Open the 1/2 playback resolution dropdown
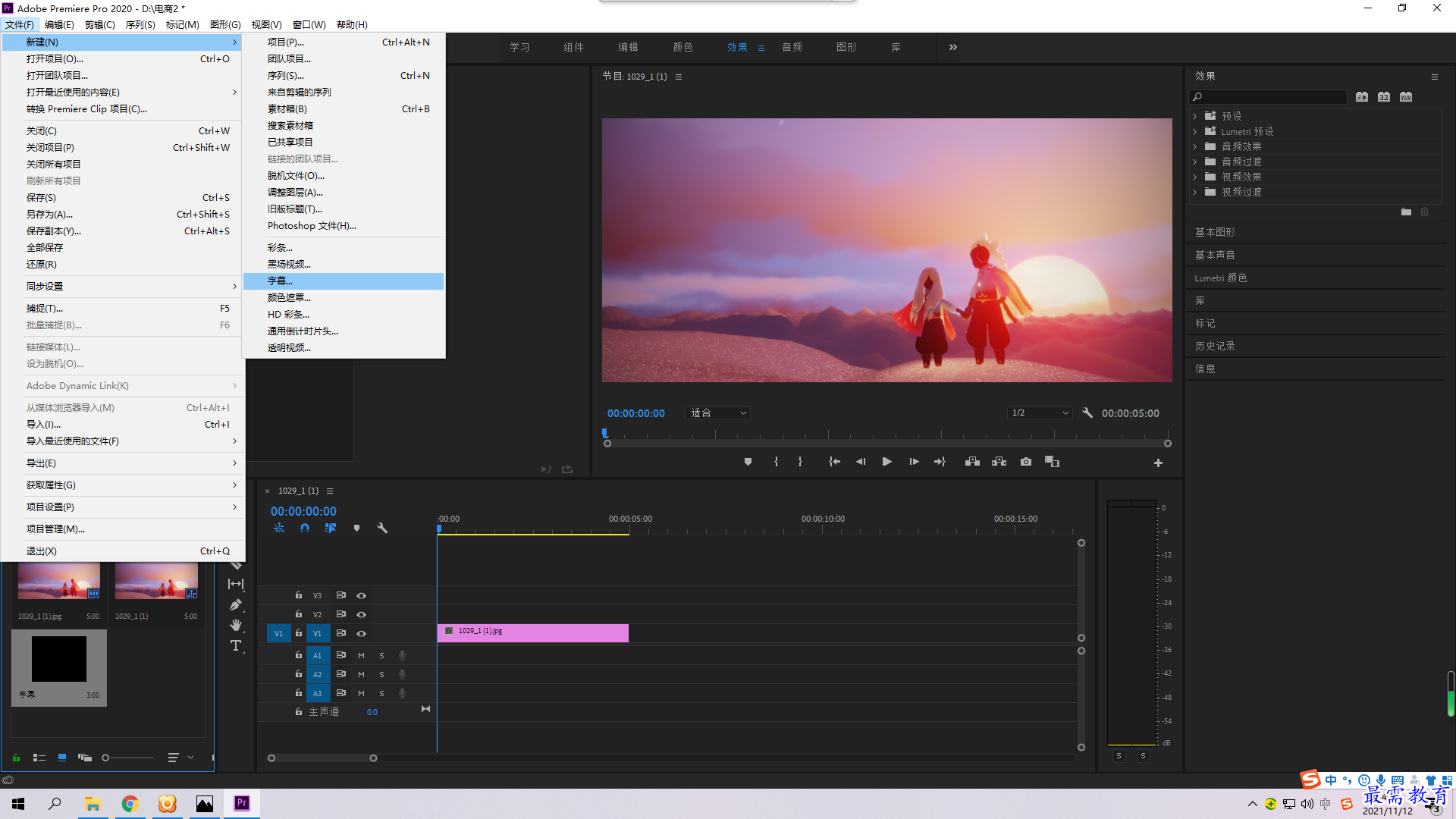 1040,413
